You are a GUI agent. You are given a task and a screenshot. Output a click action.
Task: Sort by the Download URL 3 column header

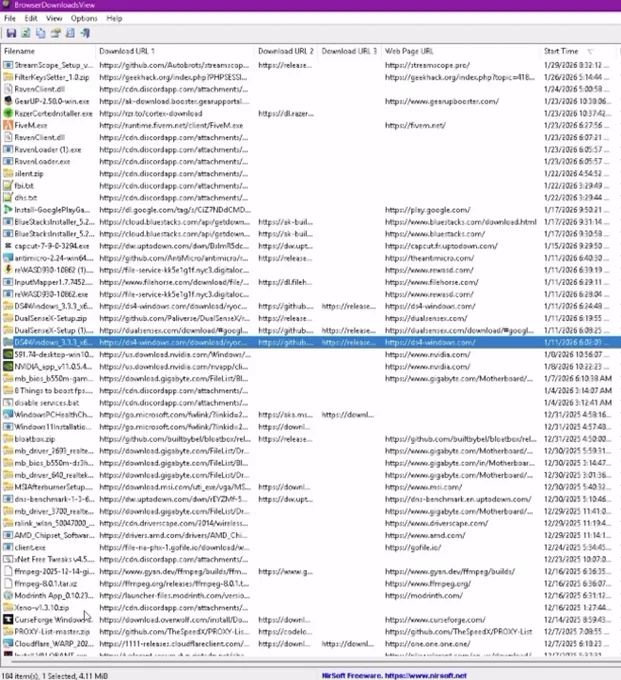349,51
